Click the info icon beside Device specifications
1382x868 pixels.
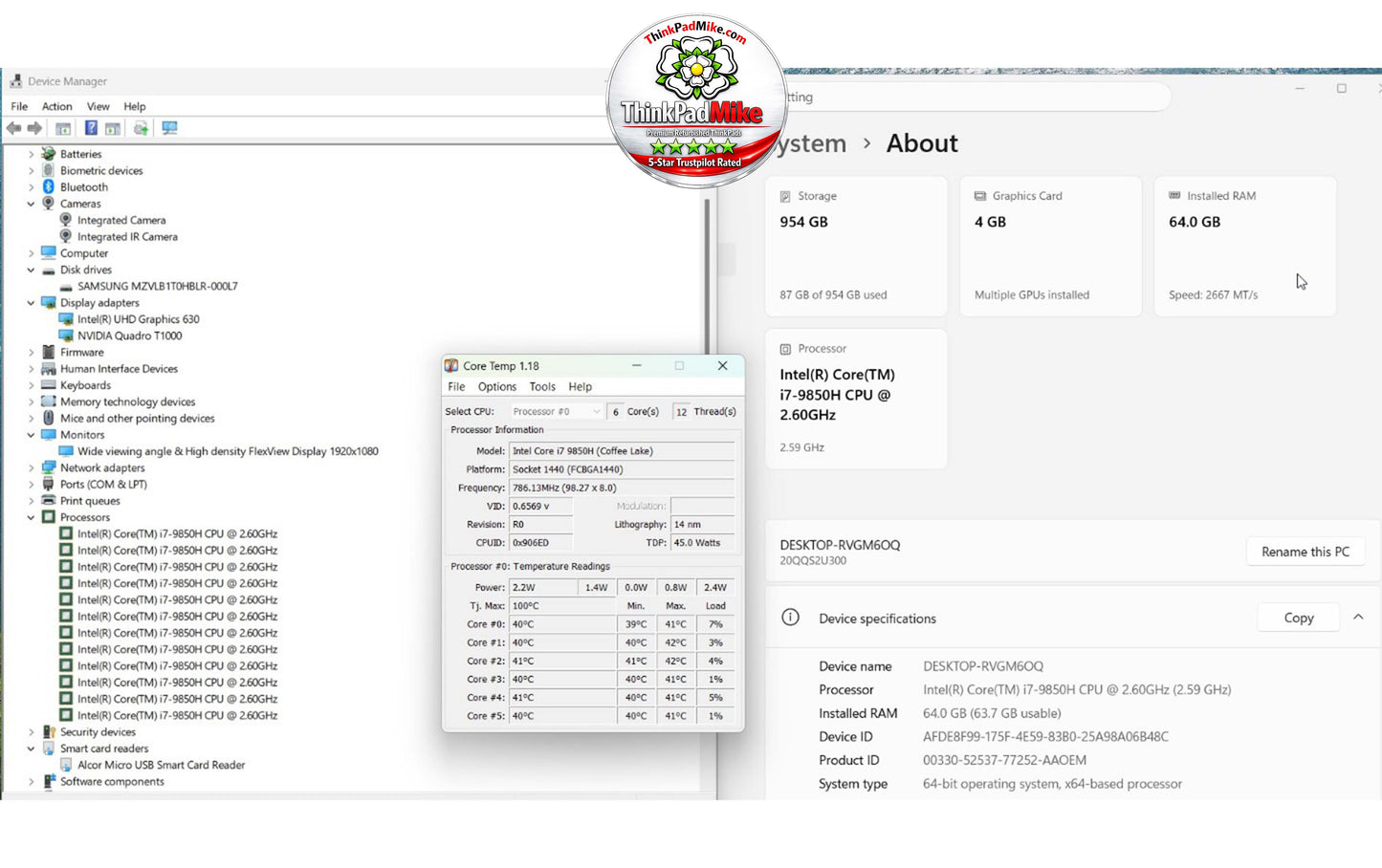point(790,618)
